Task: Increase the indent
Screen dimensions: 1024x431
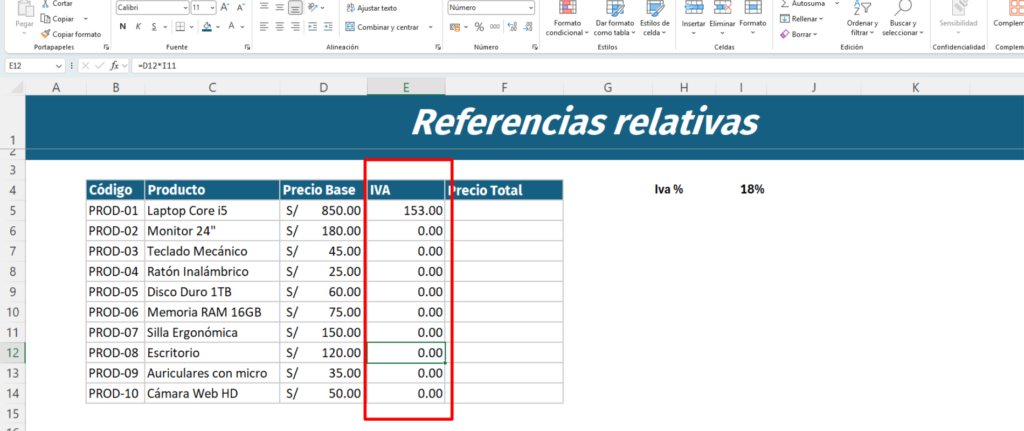Action: click(328, 27)
